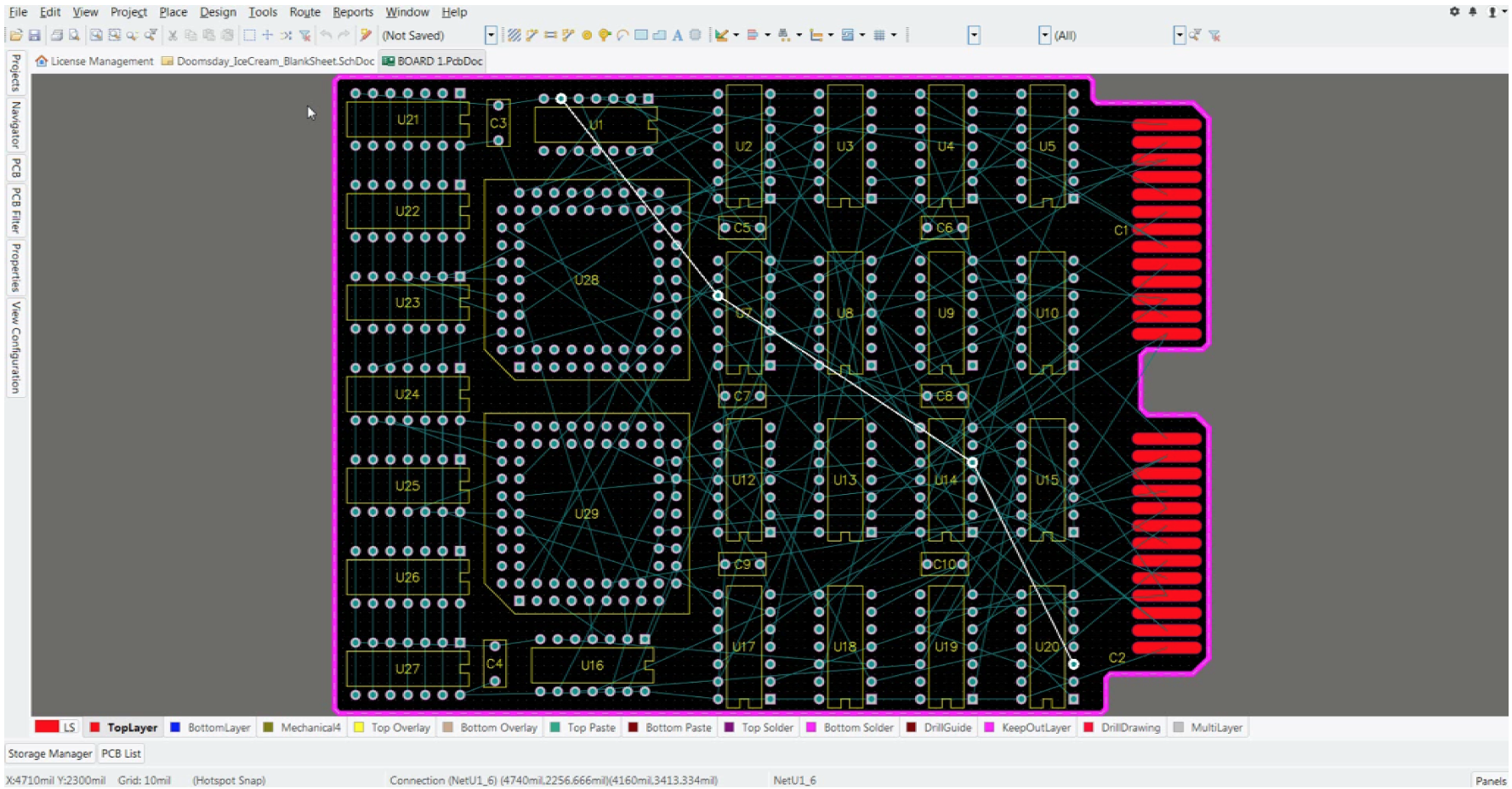Click the red TopLayer color swatch
1512x789 pixels.
(x=95, y=728)
